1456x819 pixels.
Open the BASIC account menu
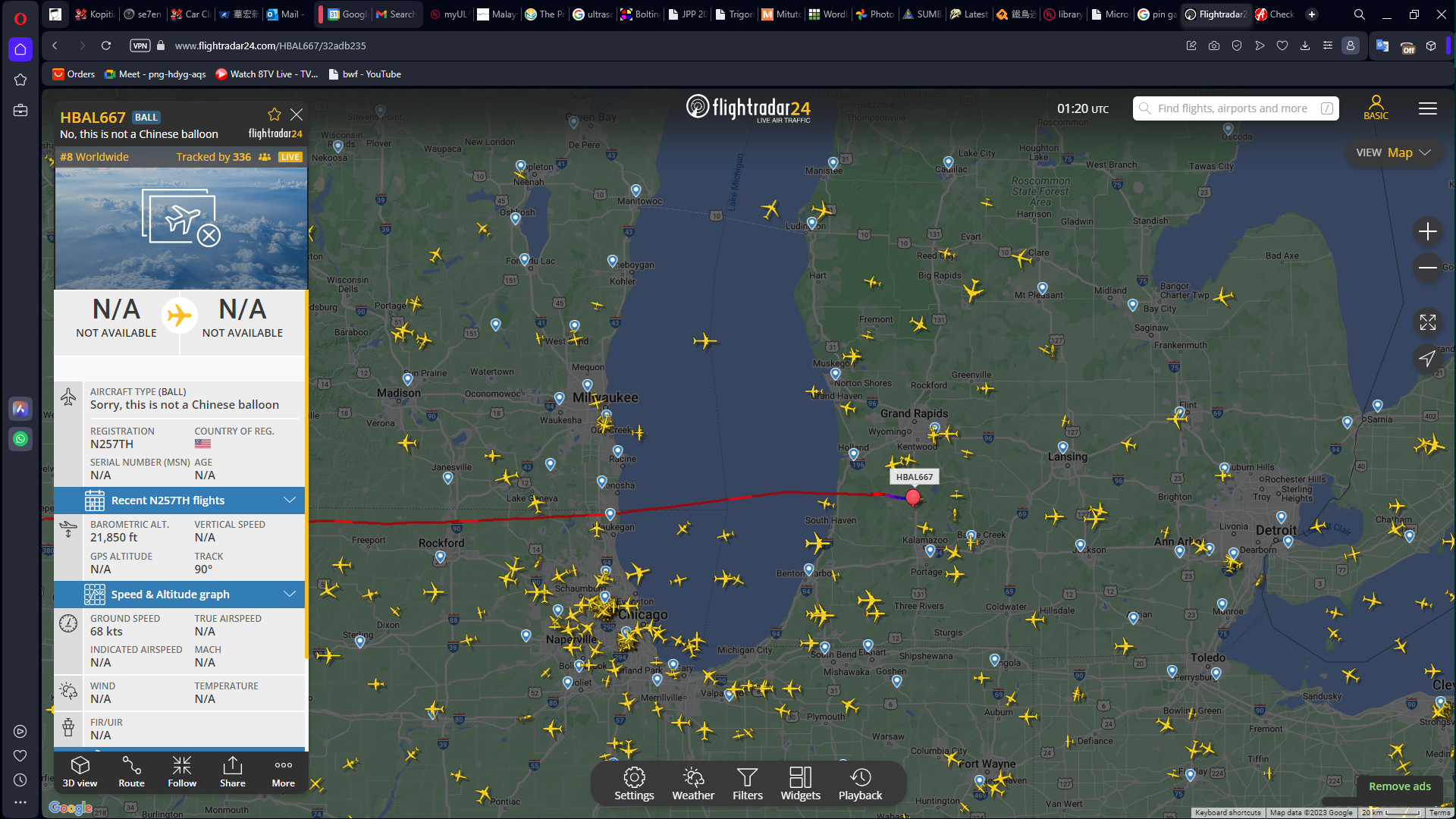(1376, 108)
